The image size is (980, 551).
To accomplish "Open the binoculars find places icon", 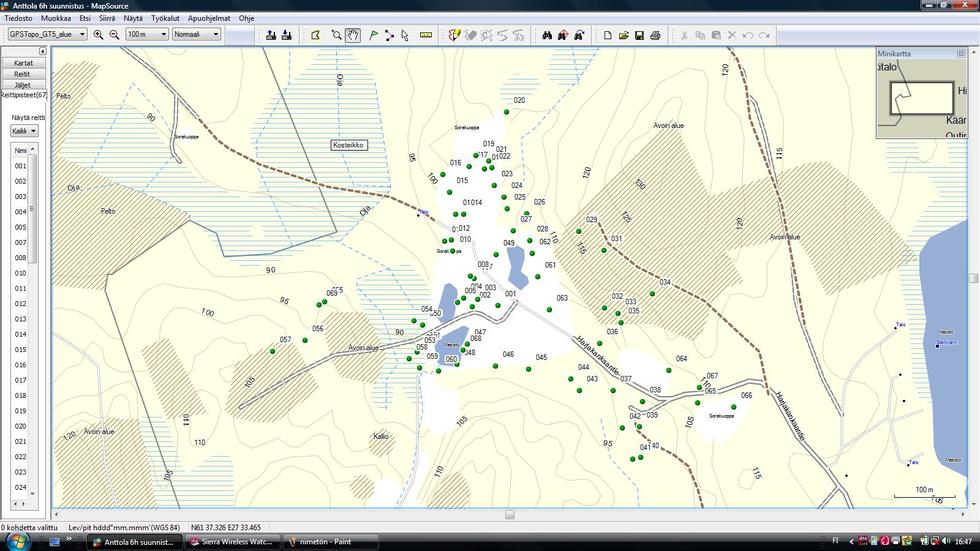I will coord(547,35).
